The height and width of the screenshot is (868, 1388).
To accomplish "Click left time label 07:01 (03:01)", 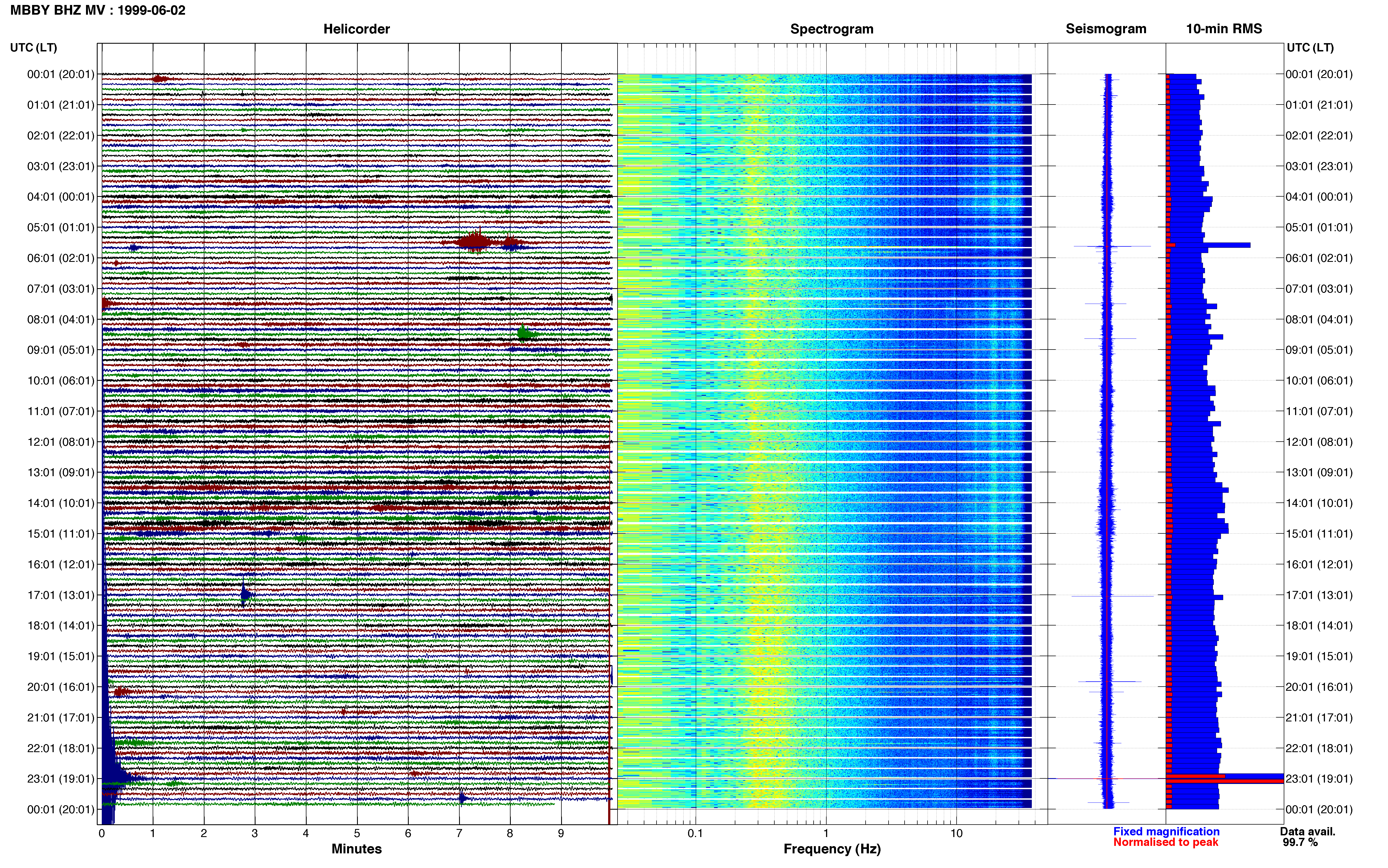I will 61,289.
